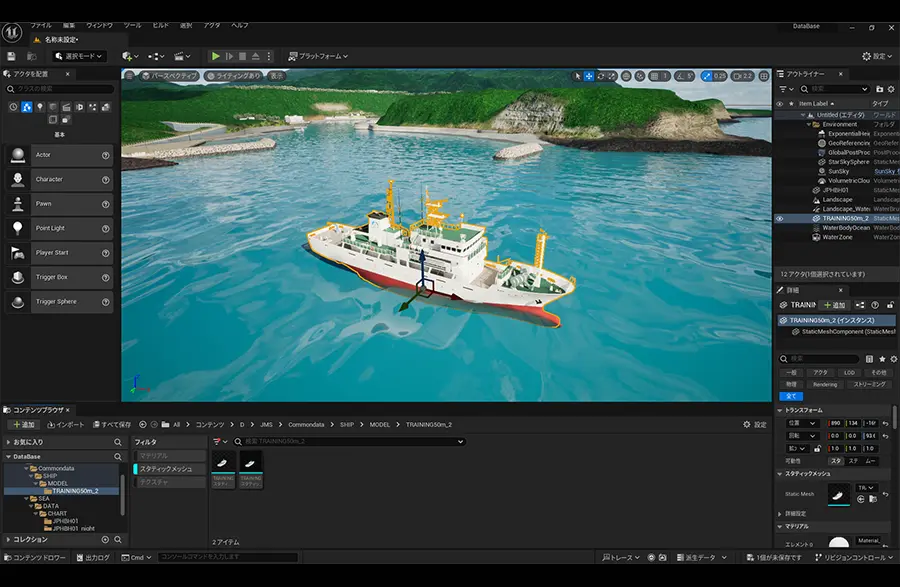Image resolution: width=900 pixels, height=587 pixels.
Task: Open outliner settings gear icon
Action: 893,89
